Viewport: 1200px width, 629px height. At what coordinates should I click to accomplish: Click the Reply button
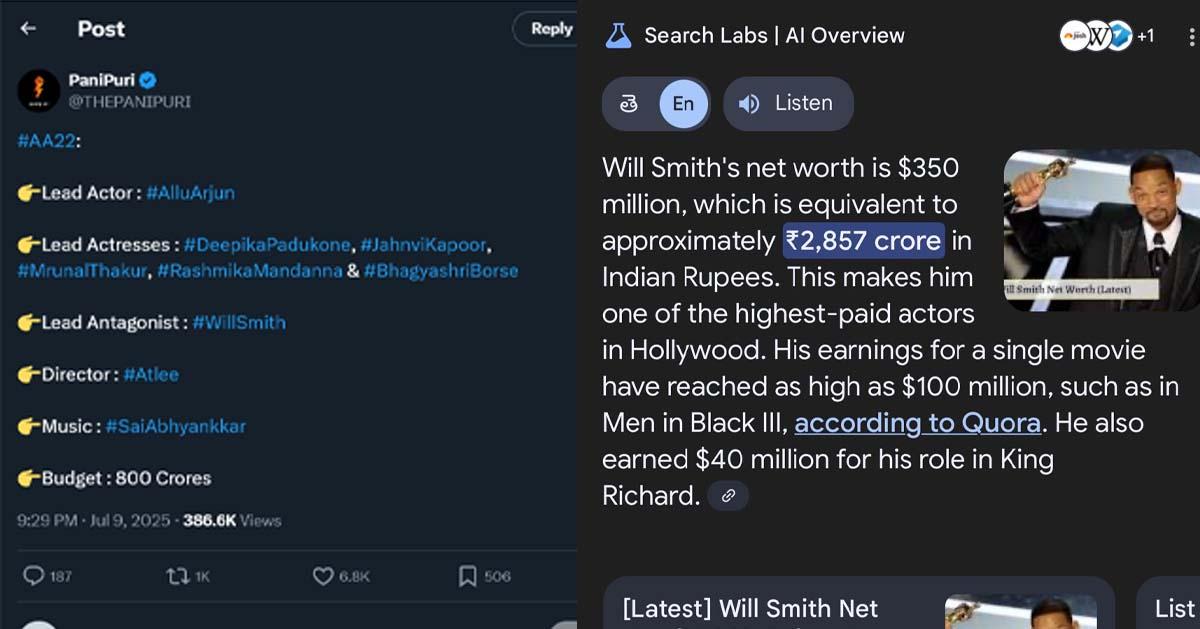(549, 29)
